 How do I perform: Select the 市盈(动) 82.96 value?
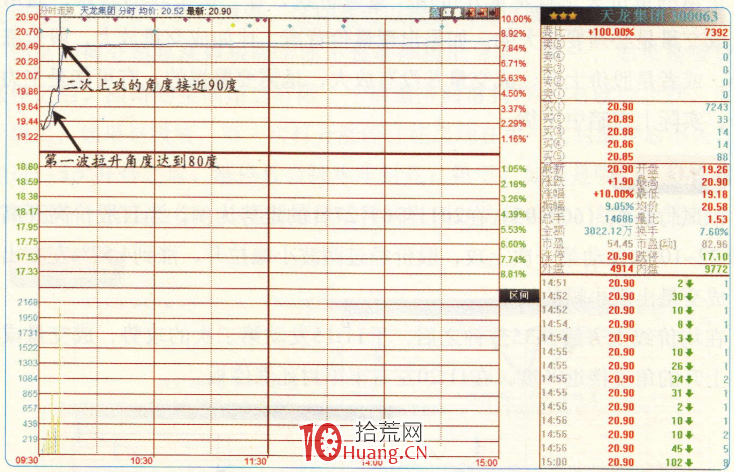715,244
